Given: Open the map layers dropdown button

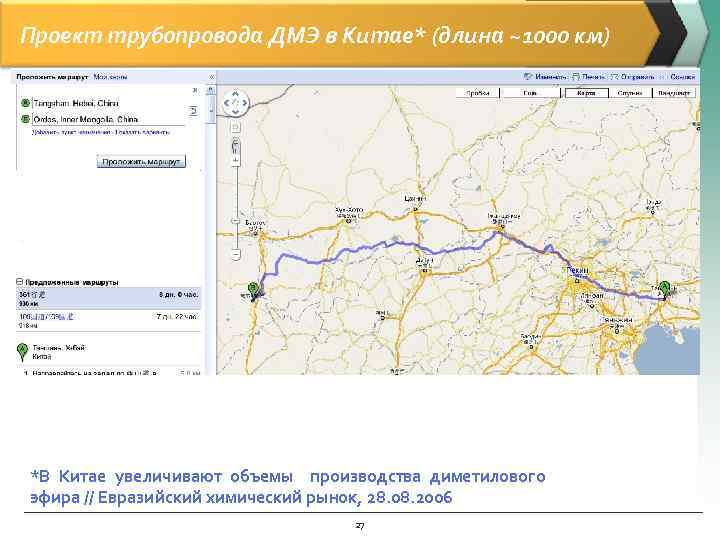Looking at the screenshot, I should coord(531,93).
